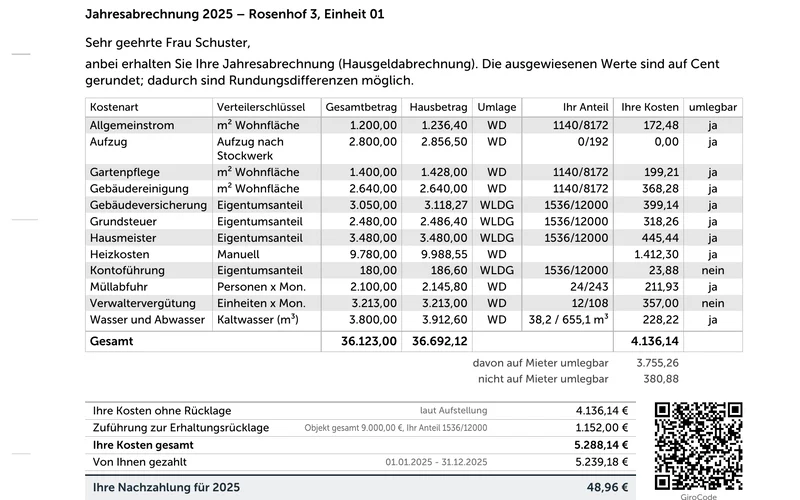Select the 'Gebäudereinigung' row label

[139, 189]
